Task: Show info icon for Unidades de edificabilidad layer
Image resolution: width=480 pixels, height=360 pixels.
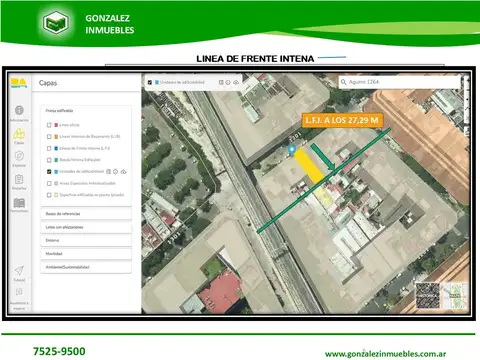Action: tap(115, 172)
